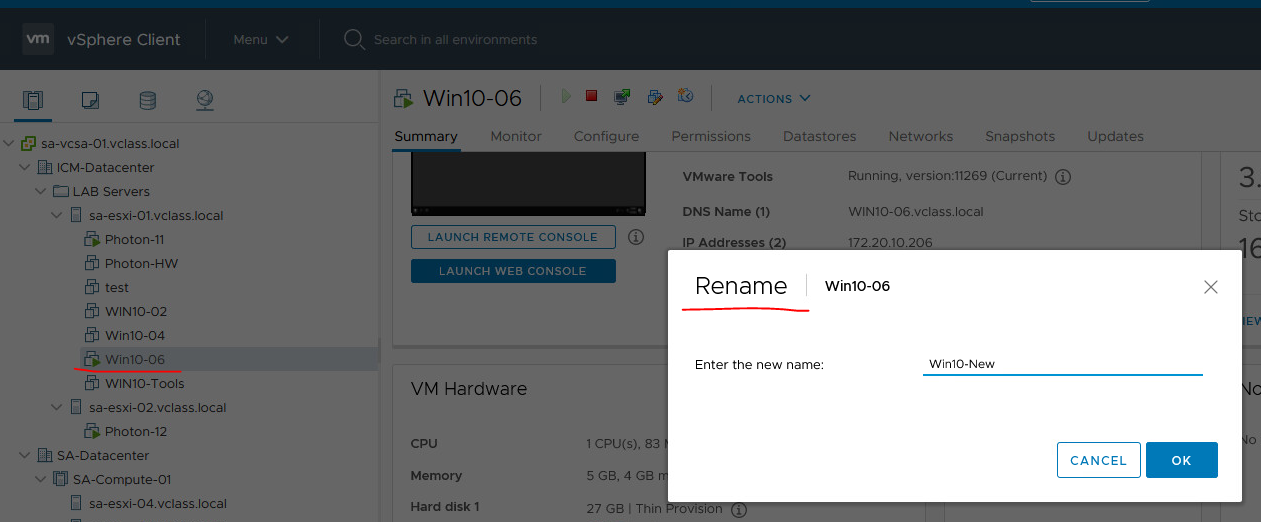Open the Permissions tab
Image resolution: width=1261 pixels, height=522 pixels.
(711, 136)
